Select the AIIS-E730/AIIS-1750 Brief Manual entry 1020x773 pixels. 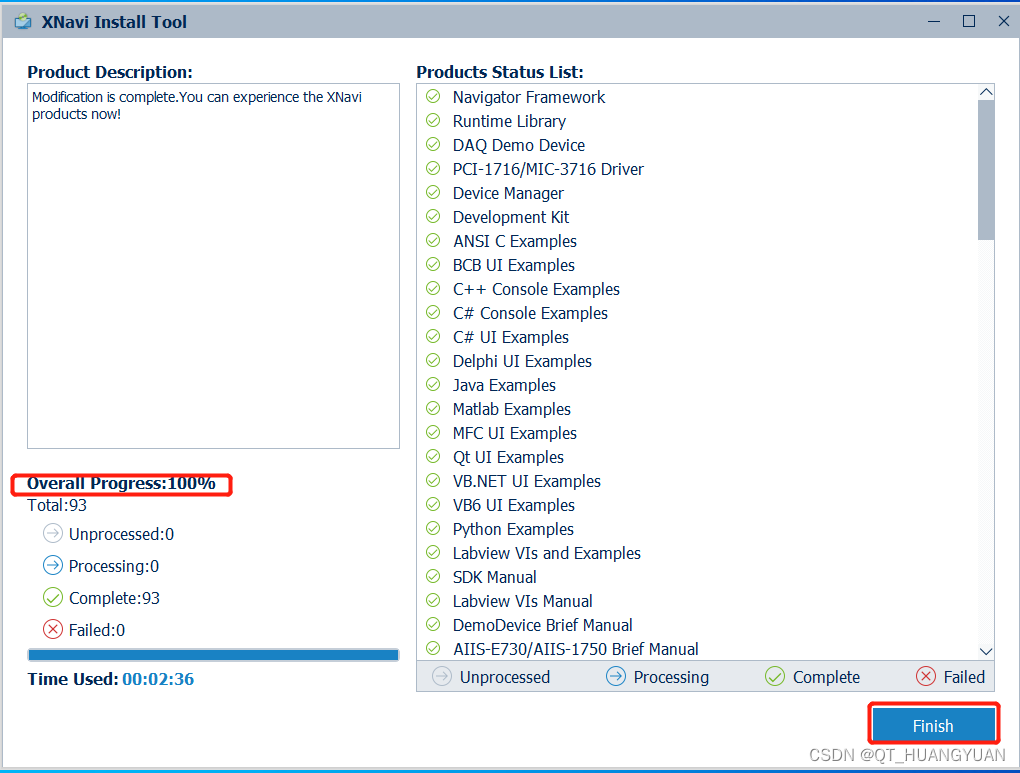pos(576,649)
